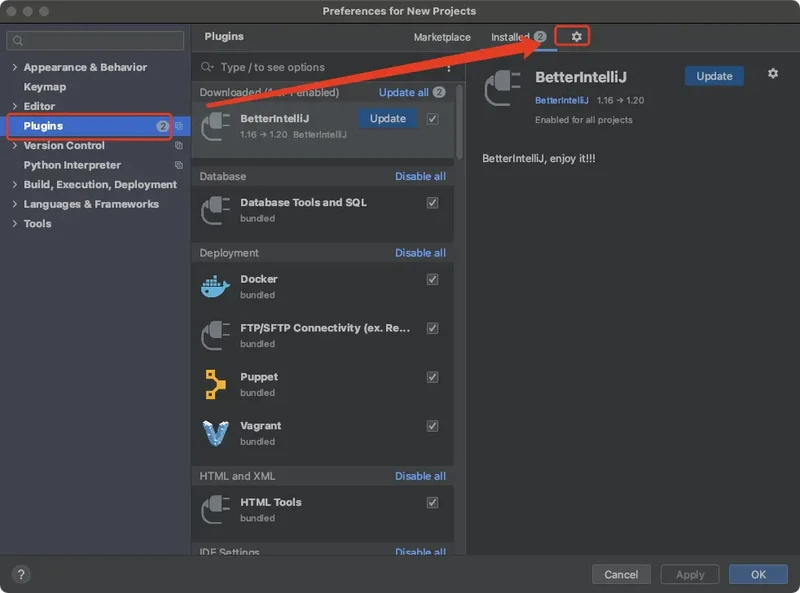Click the plugin list vertical scrollbar
Viewport: 800px width, 593px height.
point(459,123)
